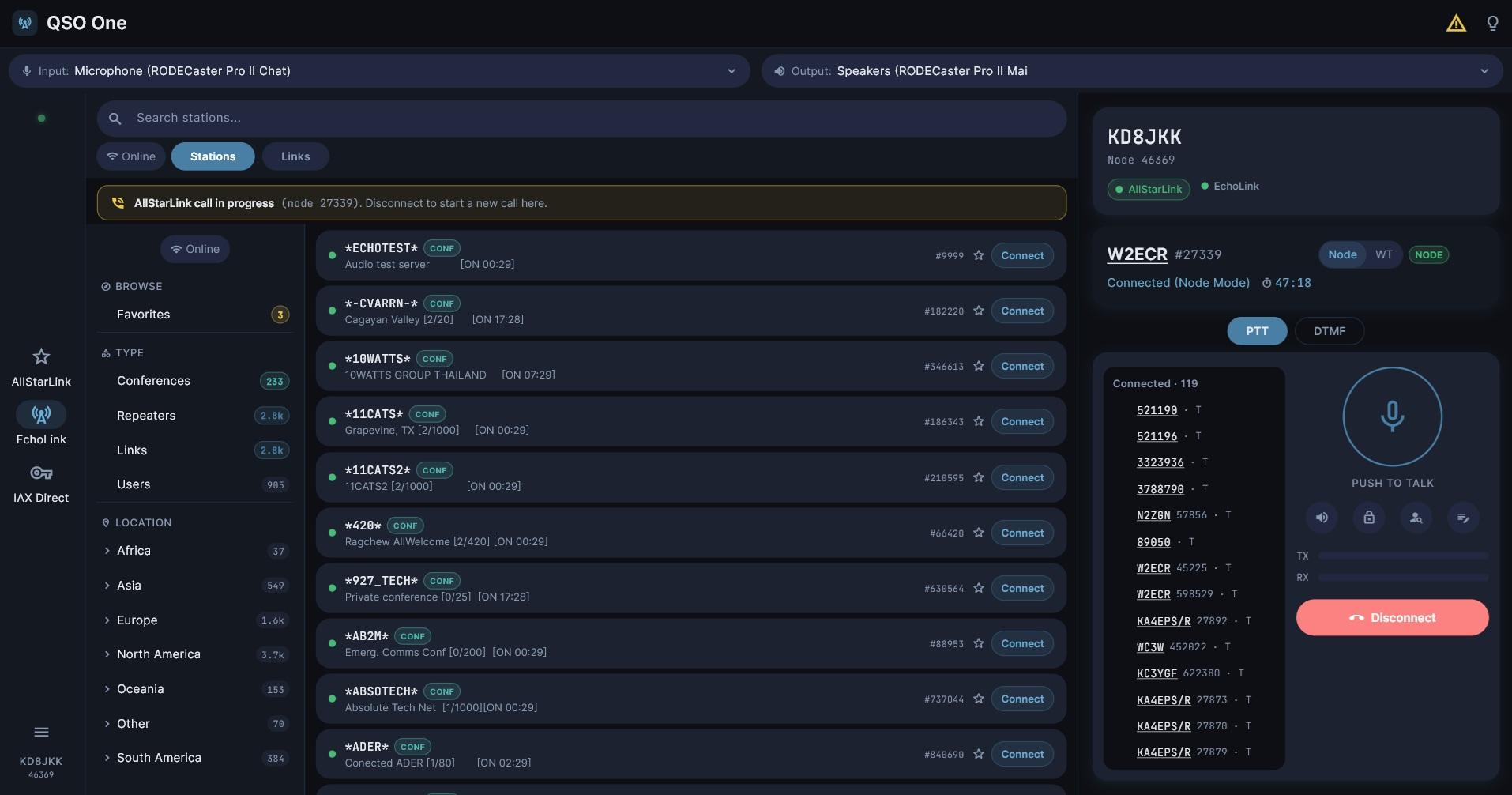Disconnect the current call

(x=1392, y=617)
